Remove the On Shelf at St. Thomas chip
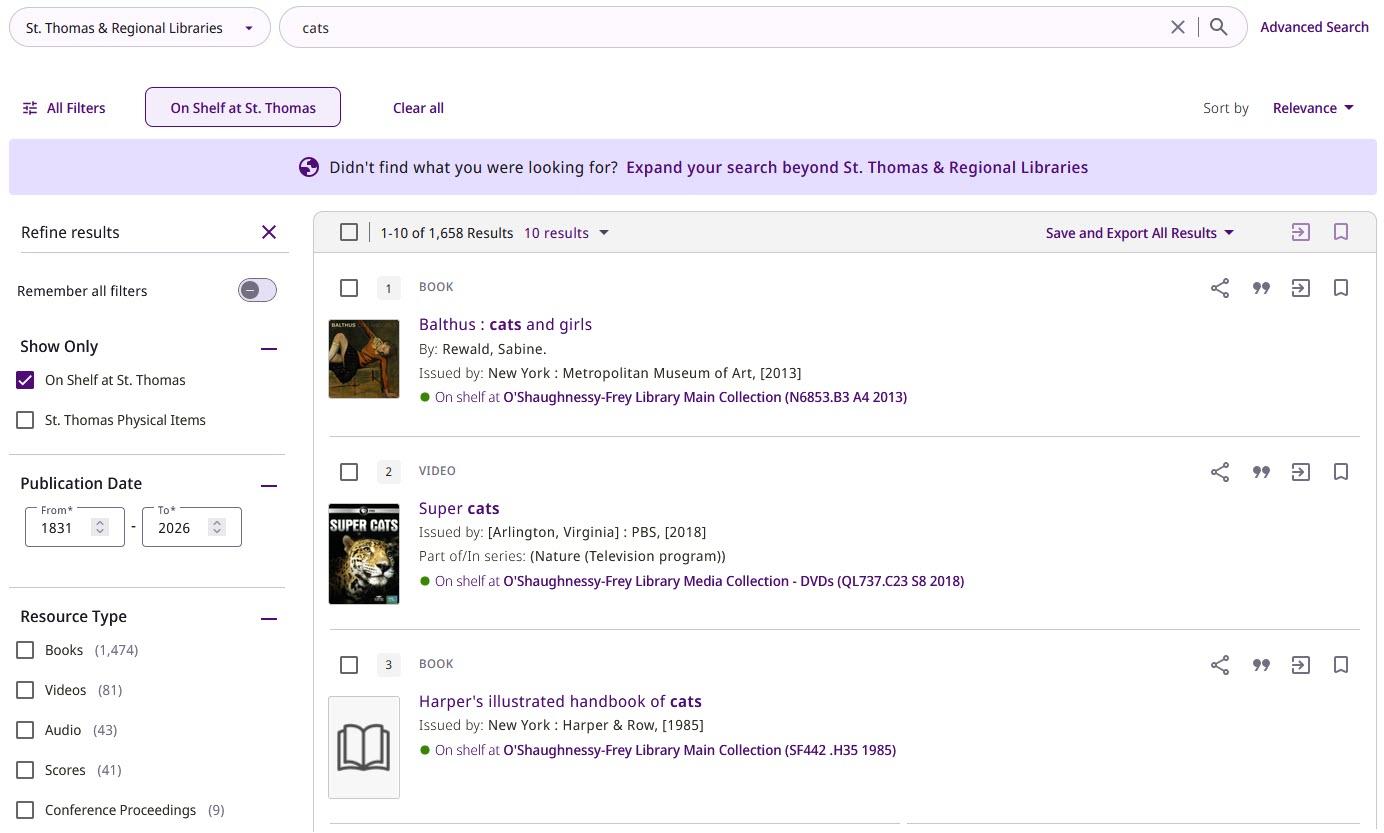 click(243, 108)
